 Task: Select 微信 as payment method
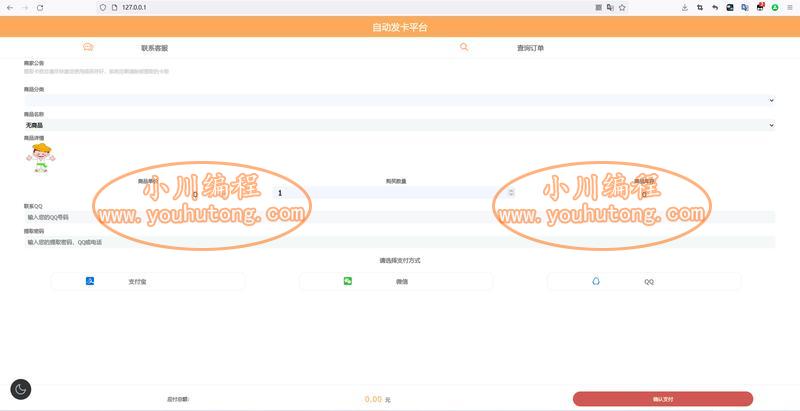pyautogui.click(x=396, y=281)
